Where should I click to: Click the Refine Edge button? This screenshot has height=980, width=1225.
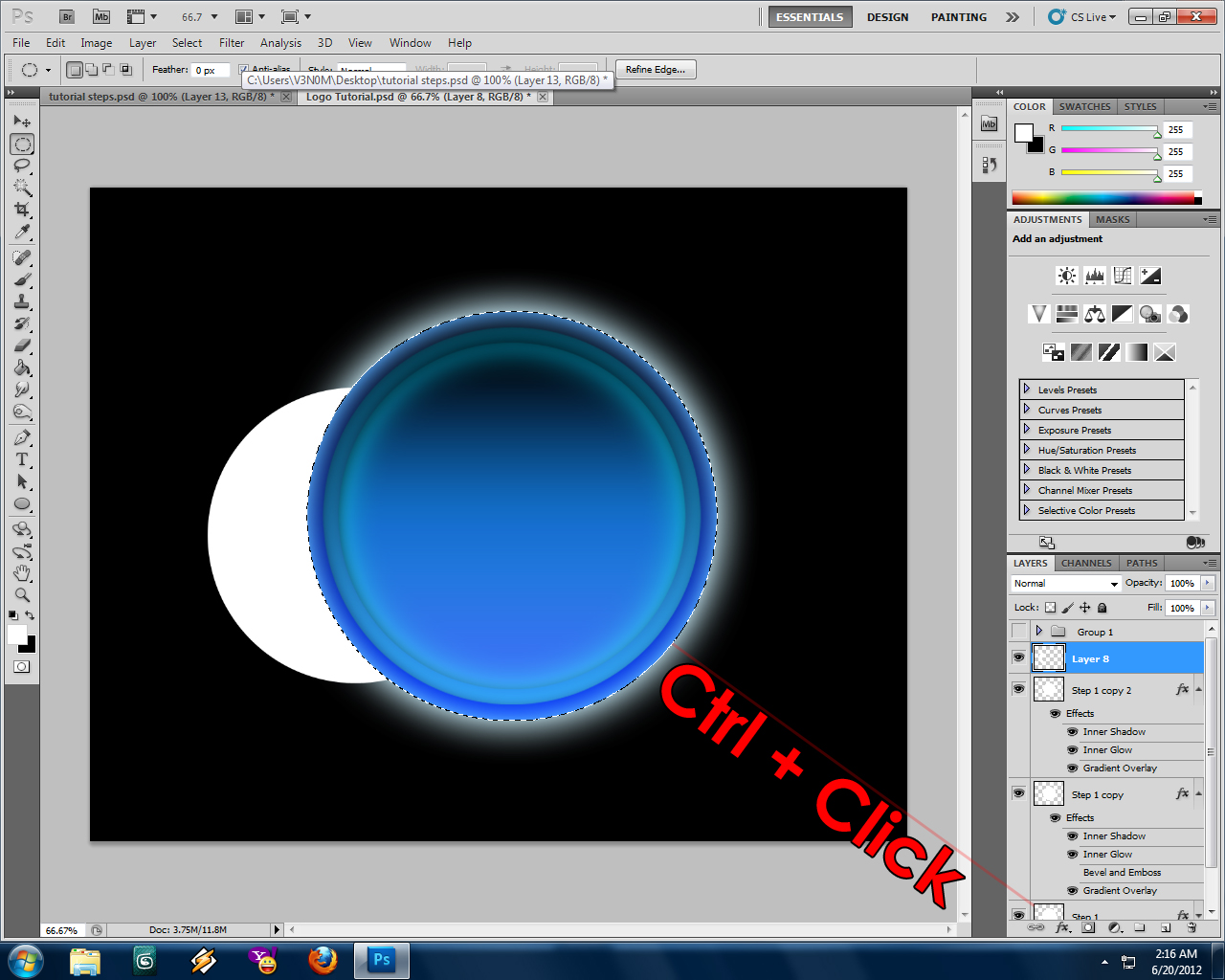(x=655, y=69)
